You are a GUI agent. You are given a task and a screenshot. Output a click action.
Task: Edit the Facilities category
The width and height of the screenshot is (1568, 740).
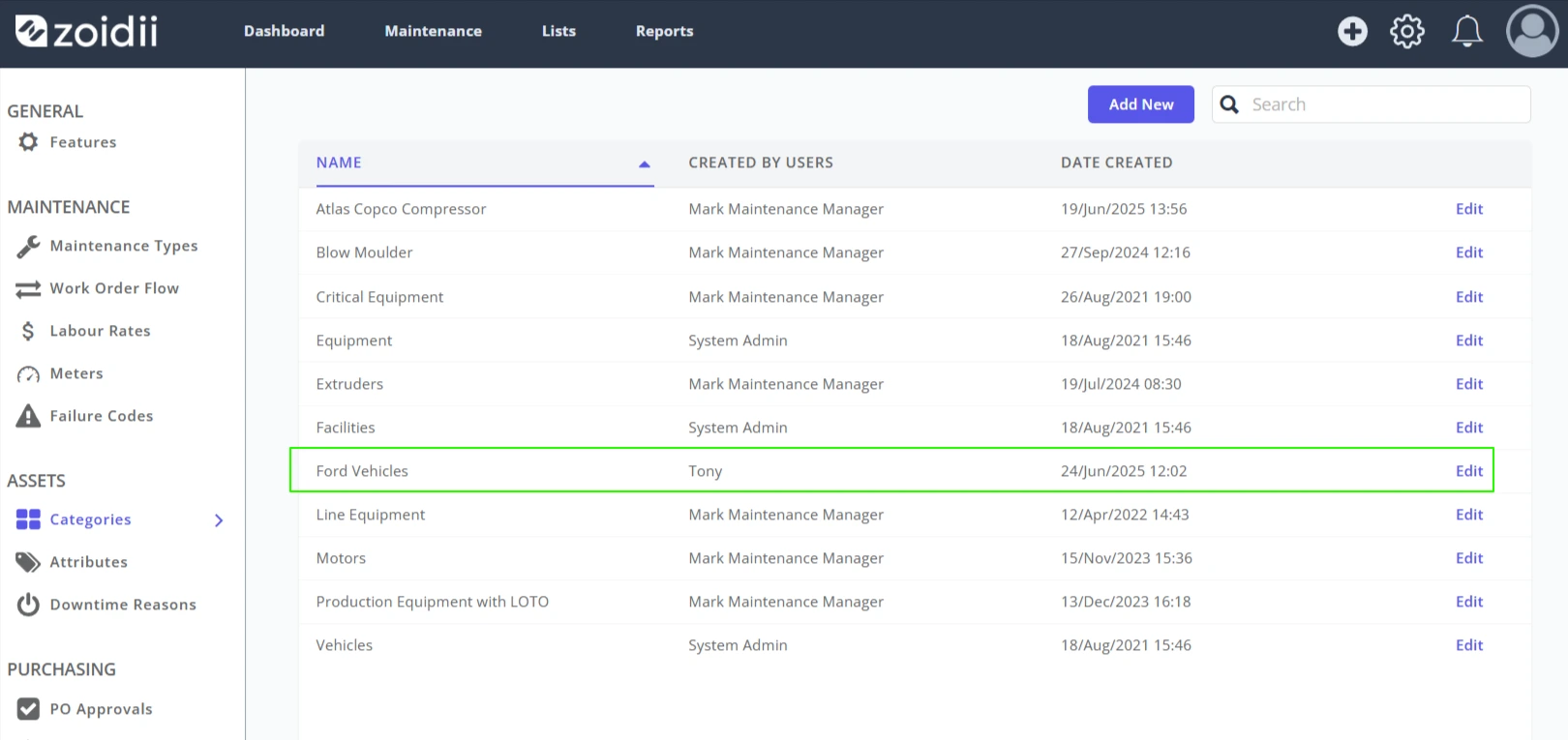point(1469,428)
